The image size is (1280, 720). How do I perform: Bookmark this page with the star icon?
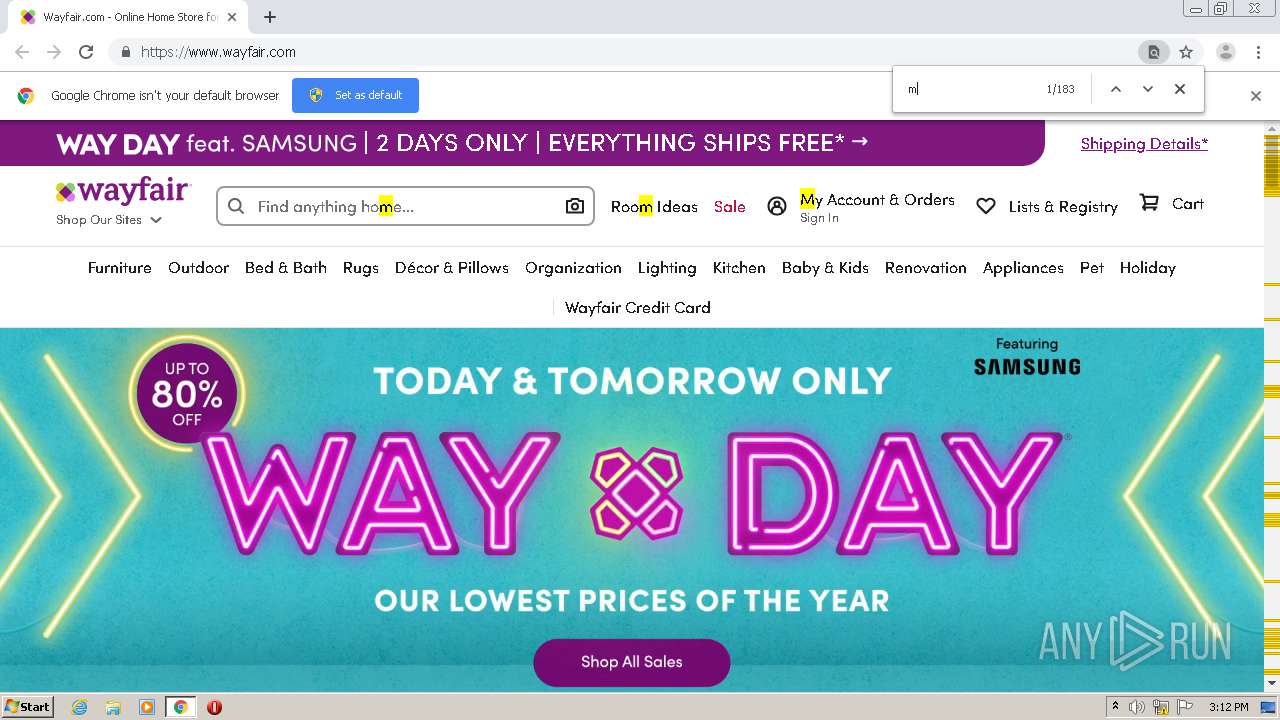click(x=1186, y=52)
